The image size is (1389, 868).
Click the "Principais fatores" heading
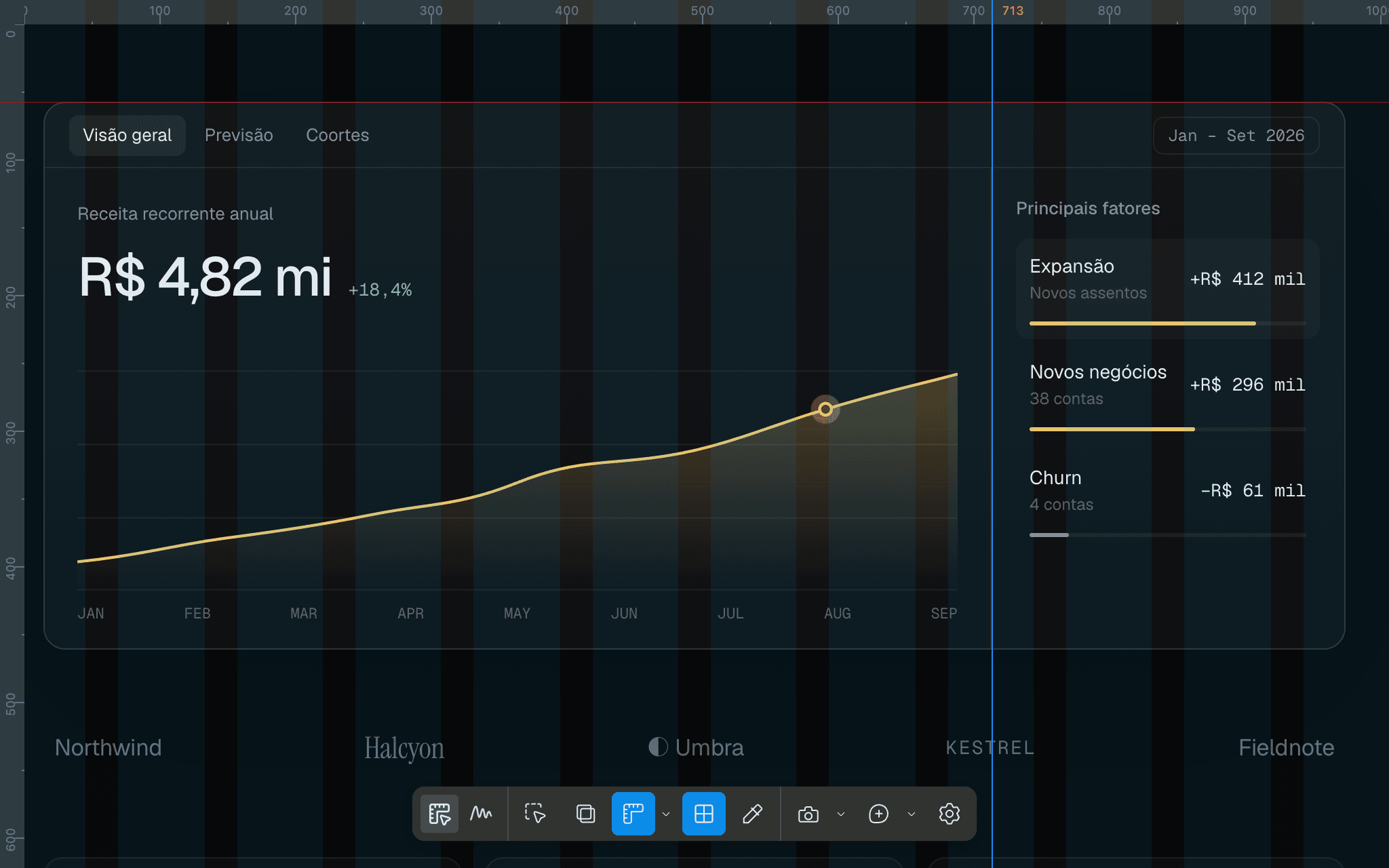tap(1088, 209)
